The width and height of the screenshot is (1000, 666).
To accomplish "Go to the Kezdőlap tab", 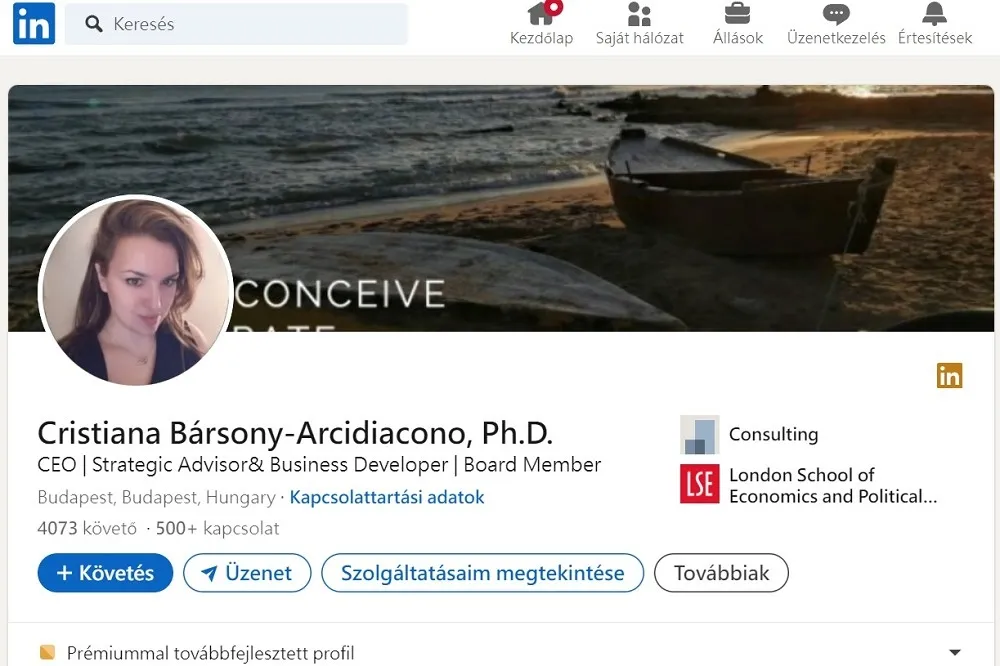I will coord(541,24).
